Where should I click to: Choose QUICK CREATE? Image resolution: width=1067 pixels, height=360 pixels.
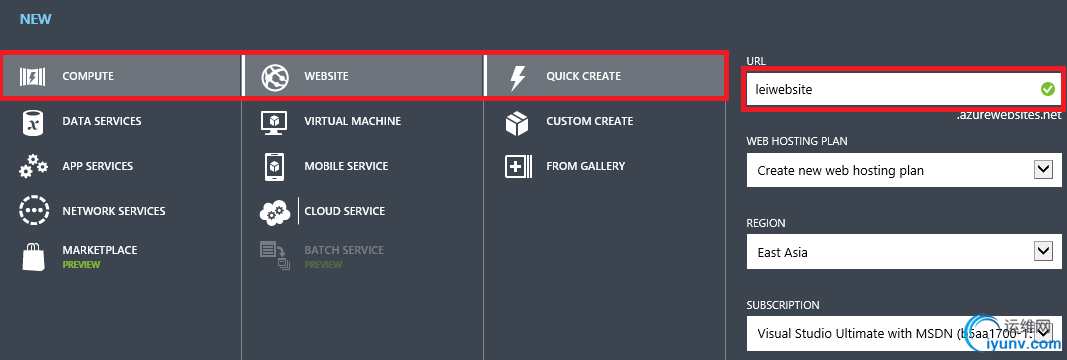pos(605,76)
